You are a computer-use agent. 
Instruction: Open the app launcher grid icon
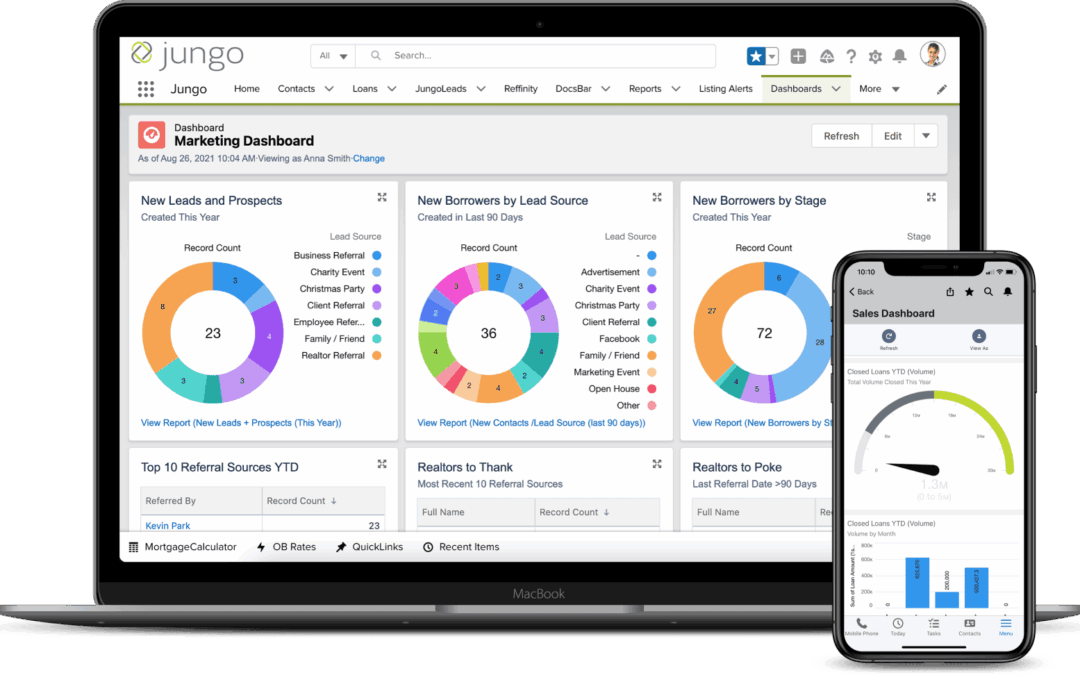click(x=145, y=89)
